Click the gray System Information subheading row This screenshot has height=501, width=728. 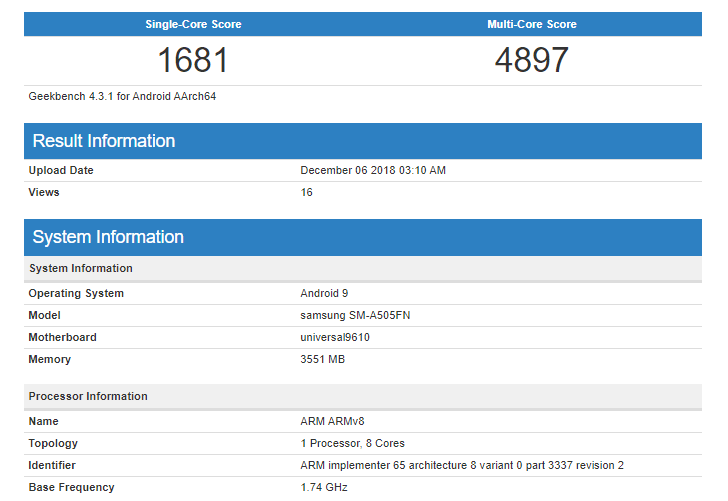coord(81,268)
